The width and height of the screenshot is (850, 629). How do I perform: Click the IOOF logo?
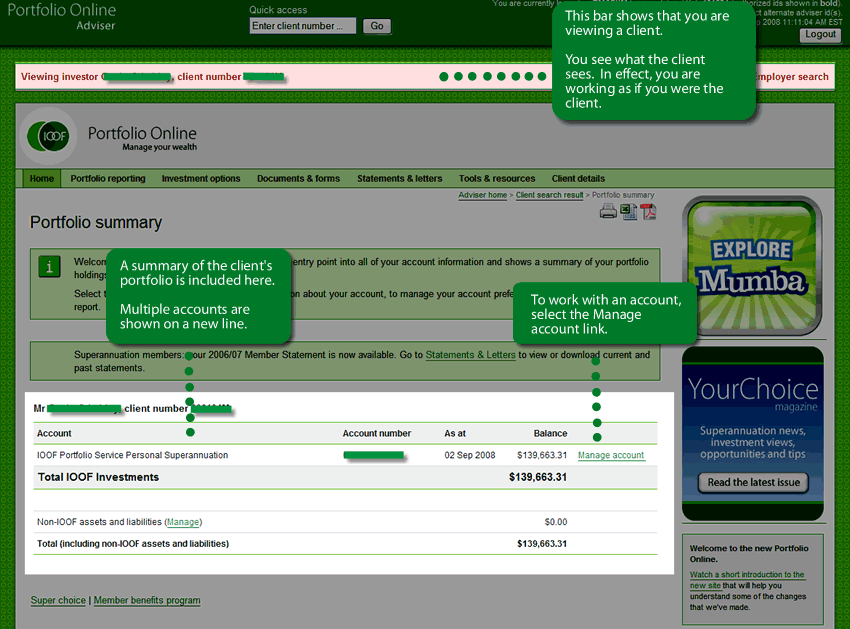click(x=48, y=136)
